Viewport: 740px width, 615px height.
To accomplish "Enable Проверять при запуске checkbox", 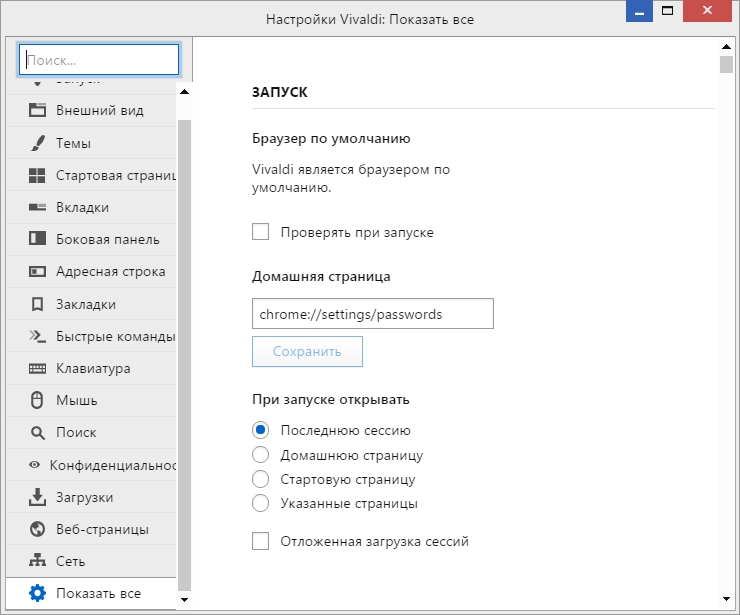I will (261, 232).
